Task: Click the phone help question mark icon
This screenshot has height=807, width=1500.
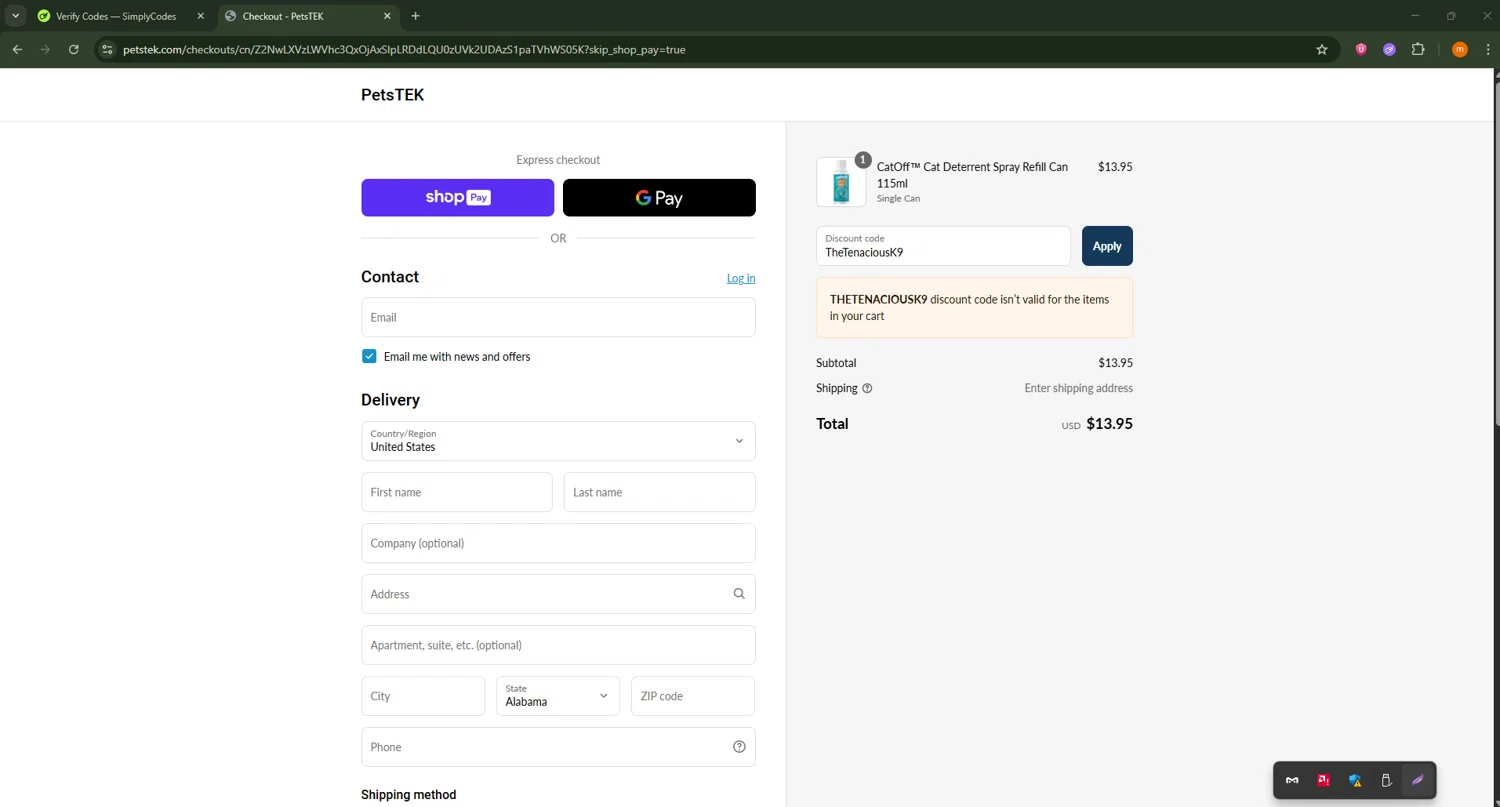Action: [x=739, y=747]
